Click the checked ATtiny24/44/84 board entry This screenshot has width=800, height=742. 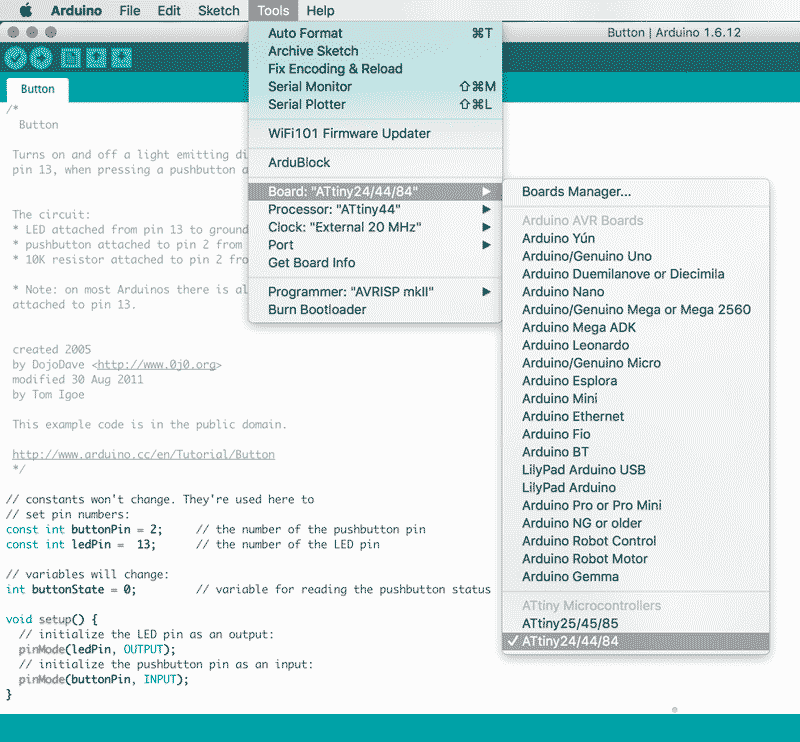(x=636, y=641)
